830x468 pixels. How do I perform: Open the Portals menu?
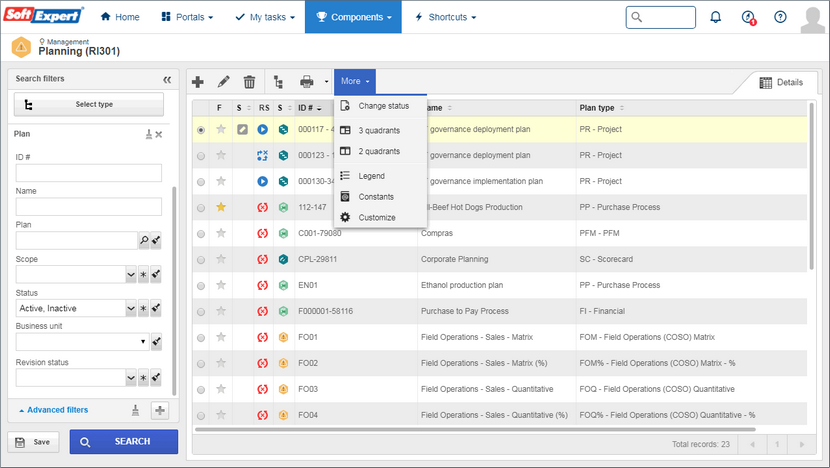[187, 17]
